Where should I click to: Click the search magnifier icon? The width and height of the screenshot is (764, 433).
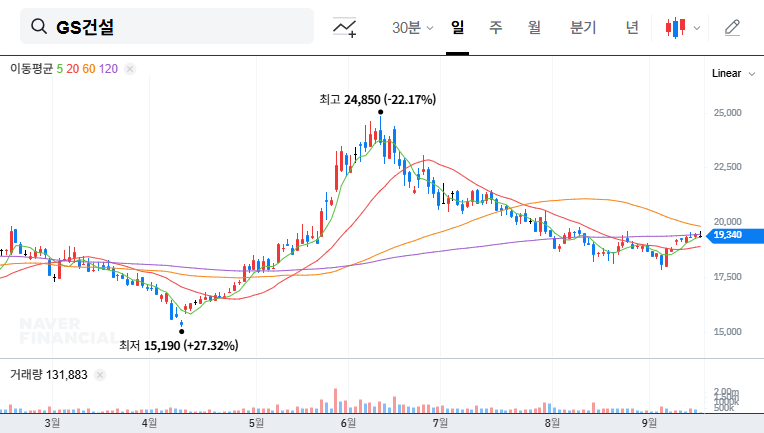39,26
